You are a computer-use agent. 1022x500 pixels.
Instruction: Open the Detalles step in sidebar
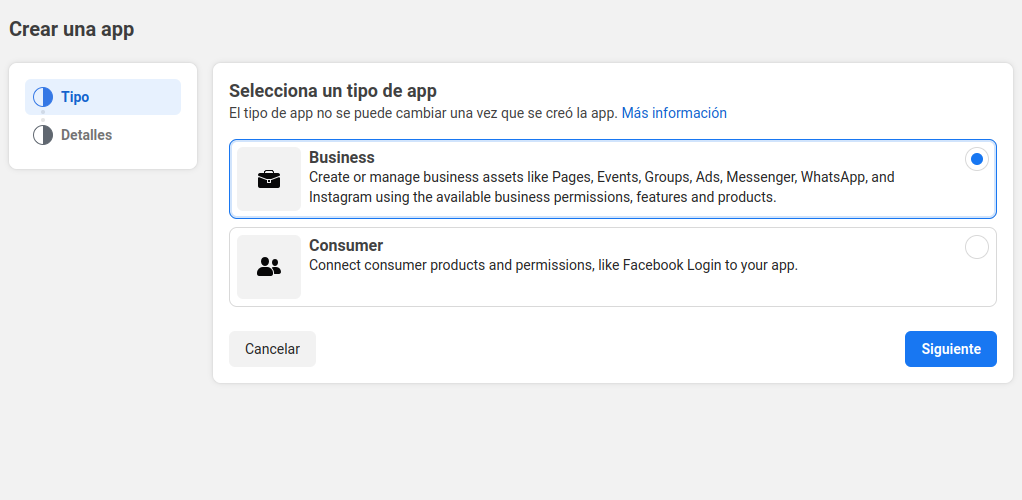[103, 135]
